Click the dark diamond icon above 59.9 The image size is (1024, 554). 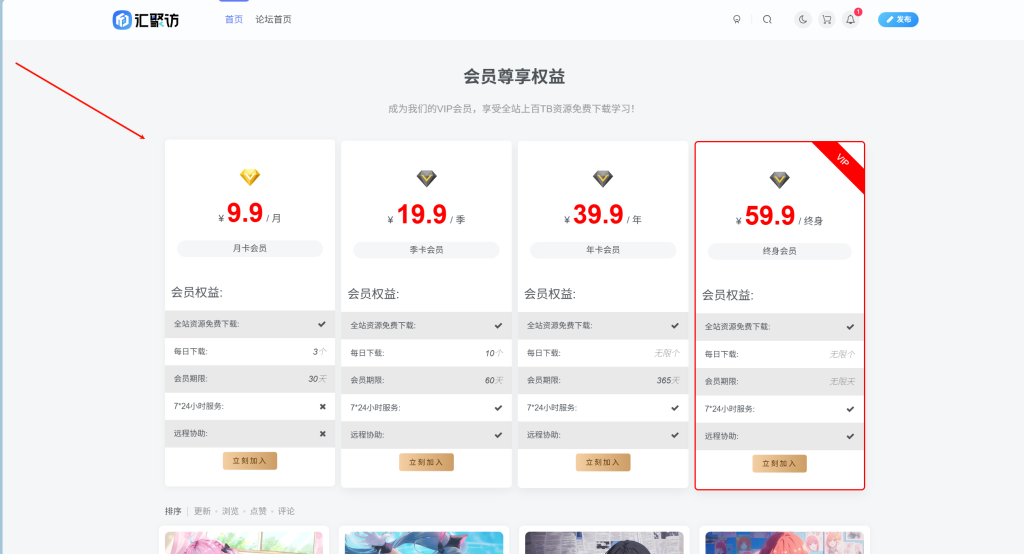click(x=779, y=179)
